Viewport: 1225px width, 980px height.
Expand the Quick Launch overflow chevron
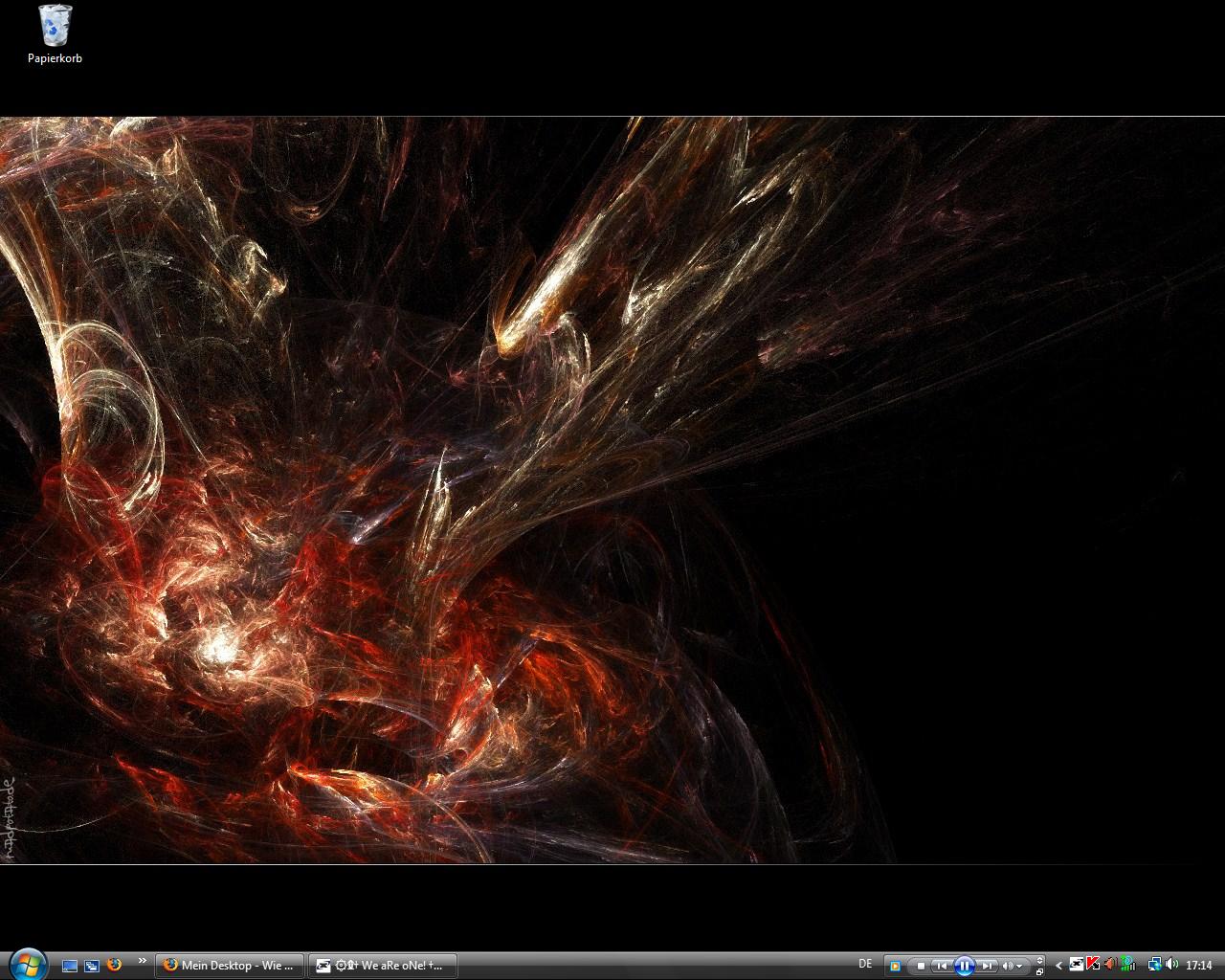click(143, 961)
